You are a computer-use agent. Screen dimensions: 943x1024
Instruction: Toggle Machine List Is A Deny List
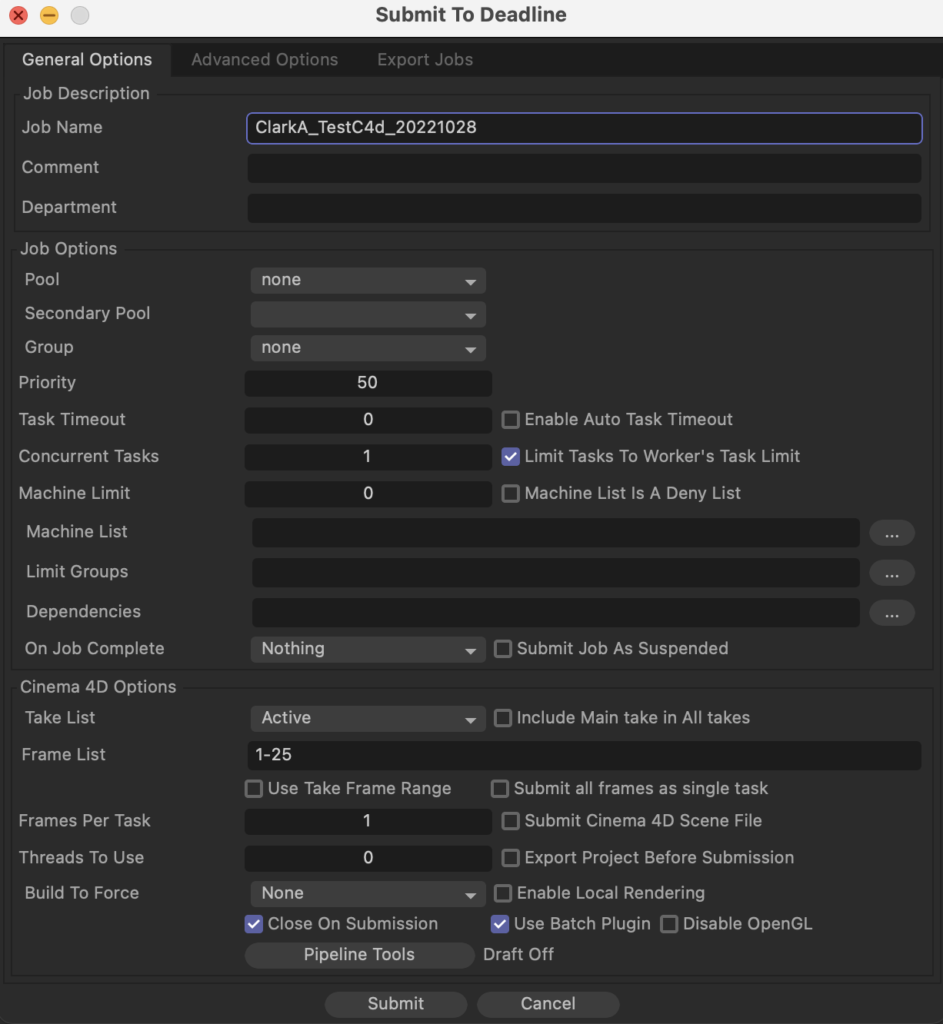pyautogui.click(x=511, y=493)
